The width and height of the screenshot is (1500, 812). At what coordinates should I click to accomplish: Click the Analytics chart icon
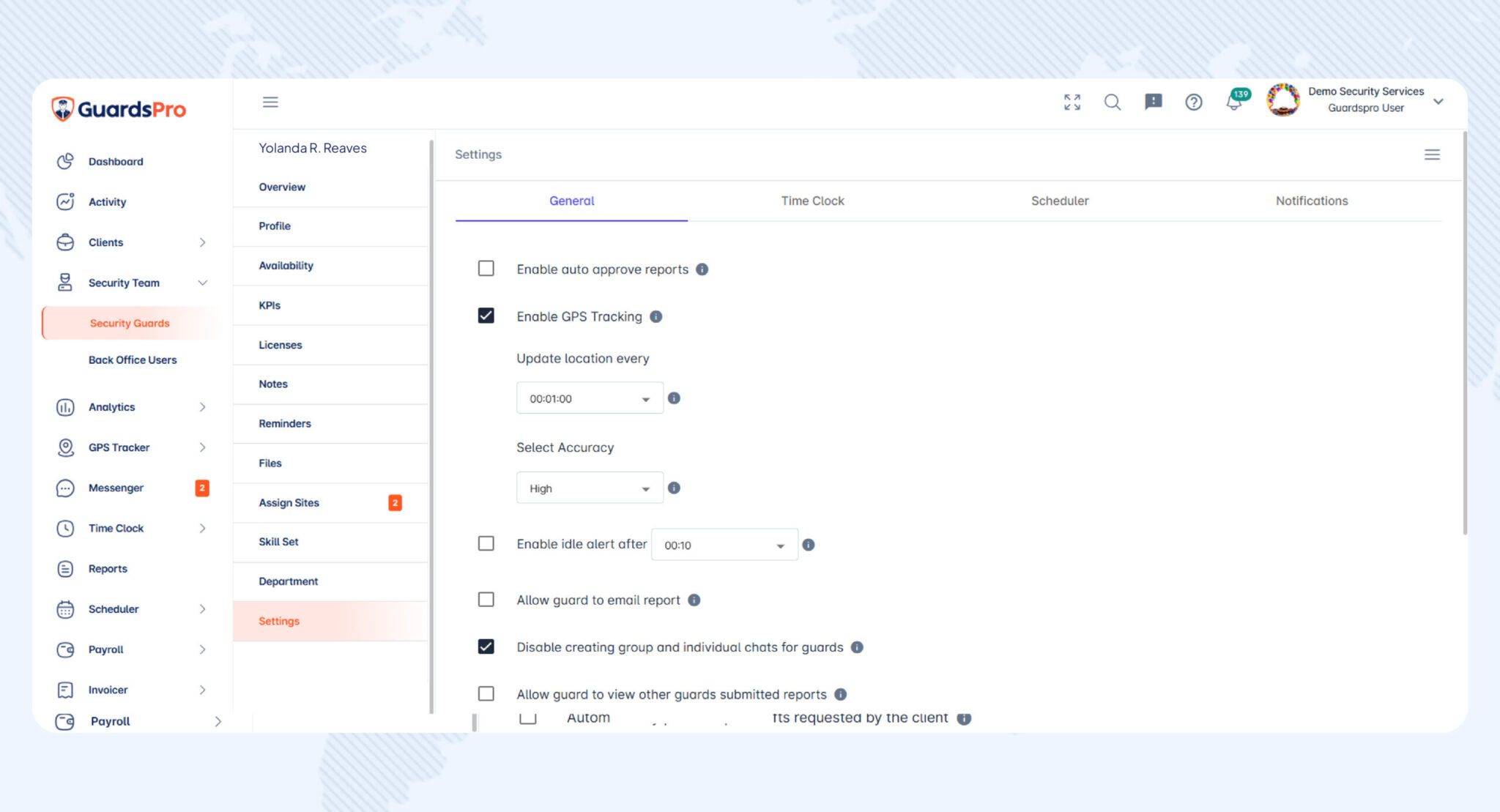(65, 407)
